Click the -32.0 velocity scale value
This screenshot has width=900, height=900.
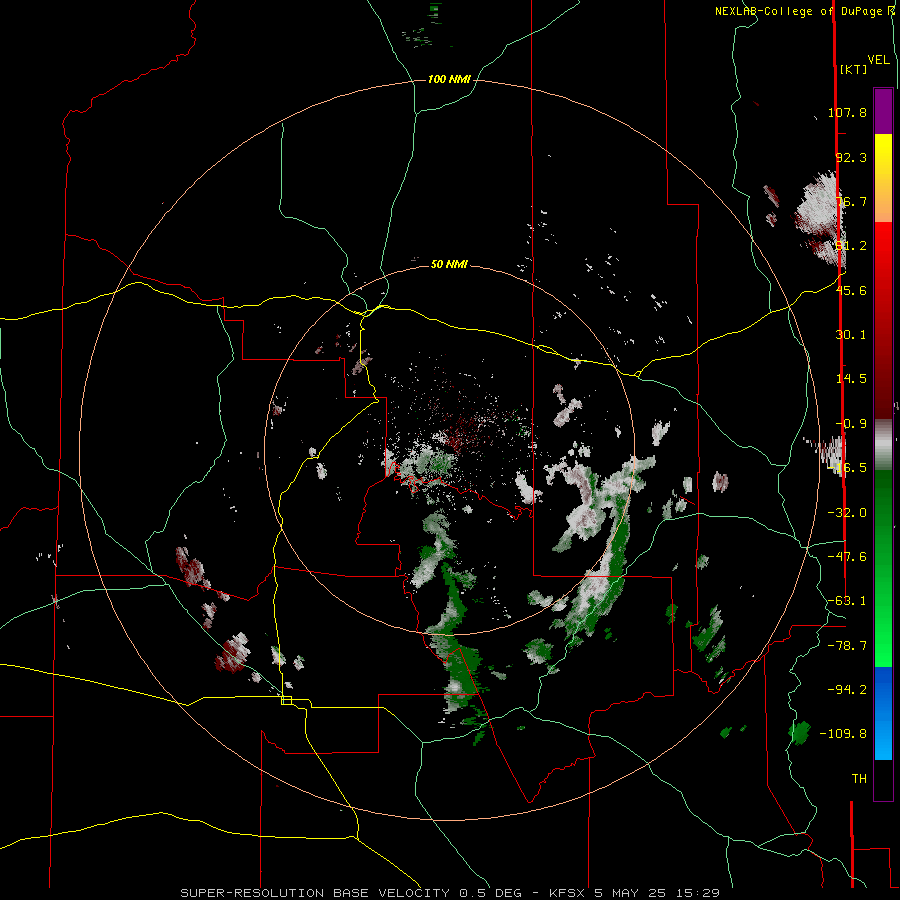click(847, 513)
